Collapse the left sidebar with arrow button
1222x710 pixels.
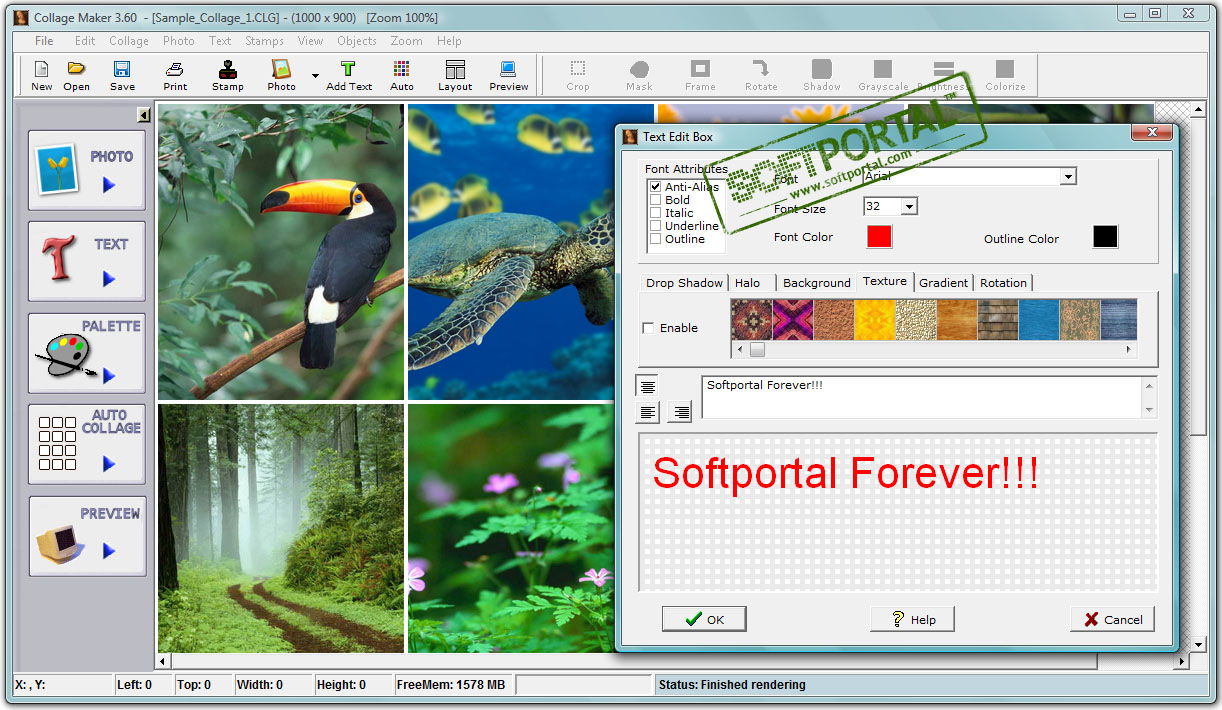pyautogui.click(x=143, y=115)
